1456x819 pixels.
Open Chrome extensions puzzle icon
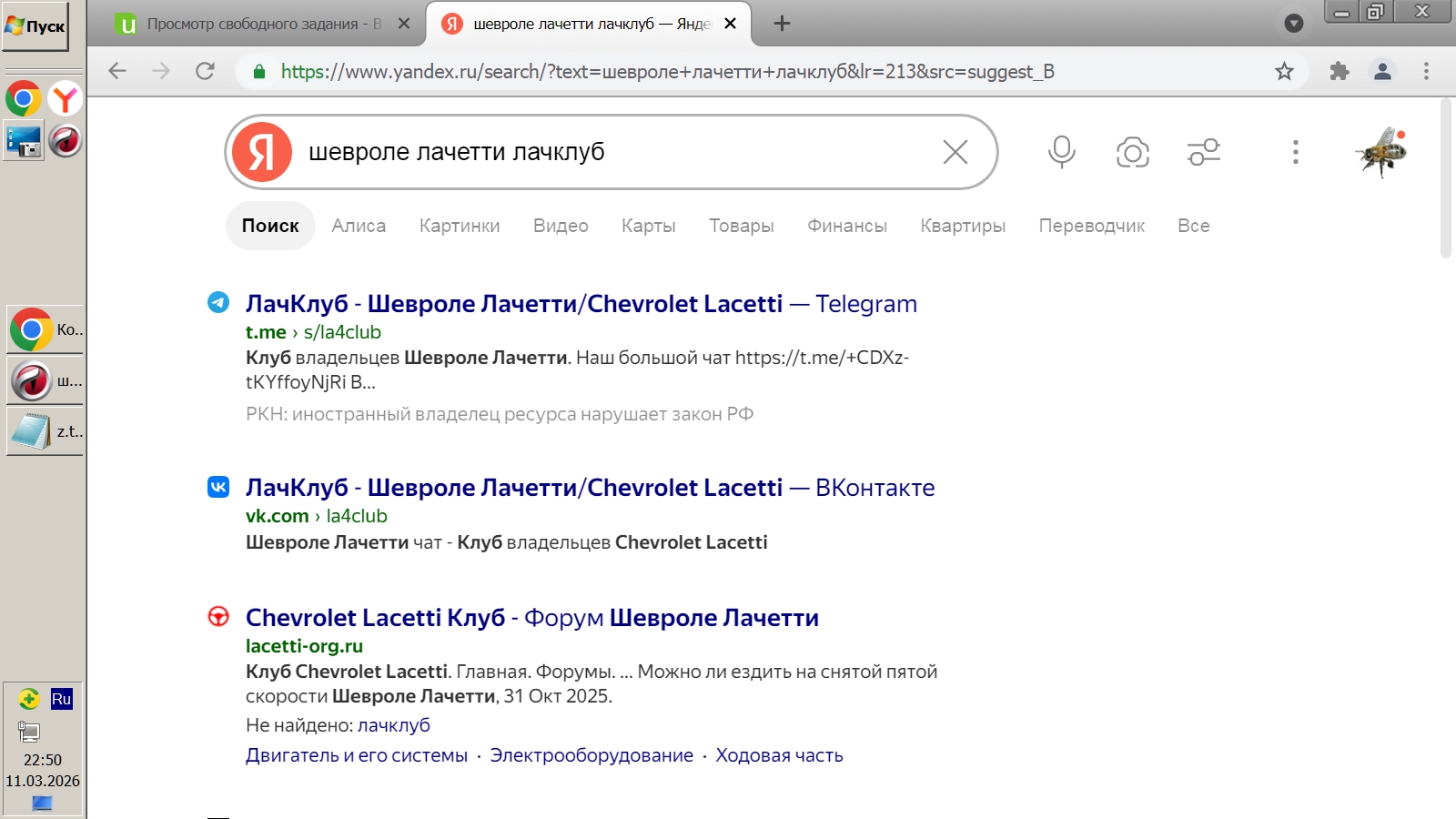pyautogui.click(x=1339, y=71)
